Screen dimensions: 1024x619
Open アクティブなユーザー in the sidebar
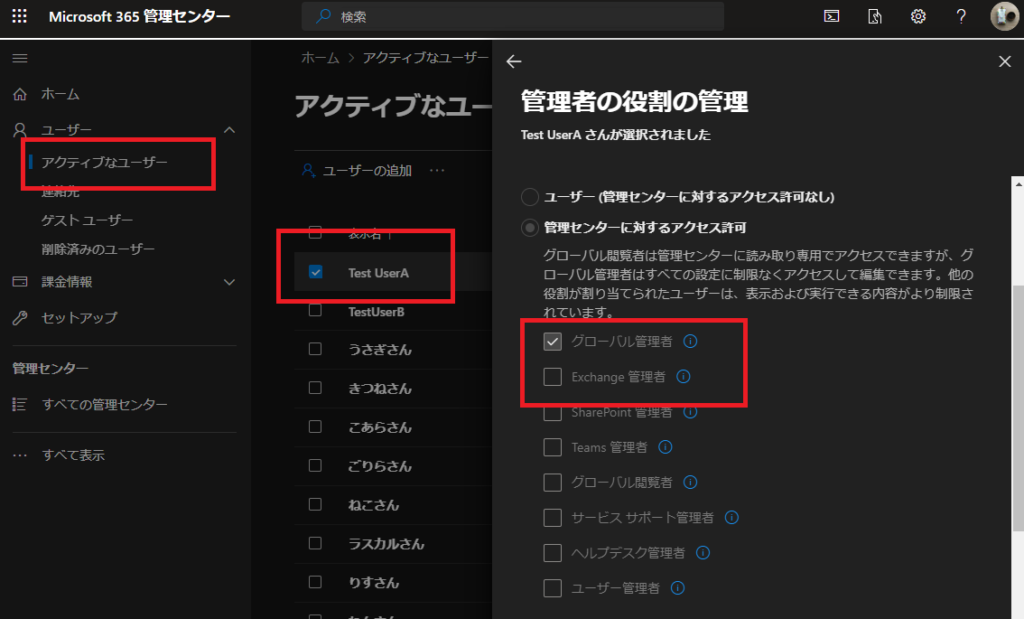(104, 162)
